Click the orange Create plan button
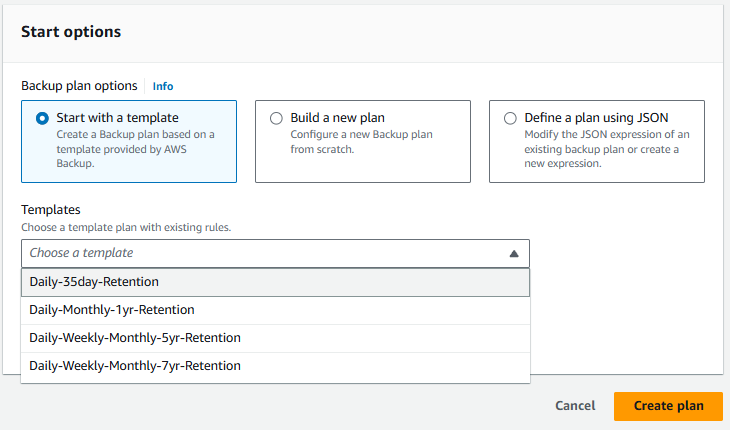 (x=668, y=406)
